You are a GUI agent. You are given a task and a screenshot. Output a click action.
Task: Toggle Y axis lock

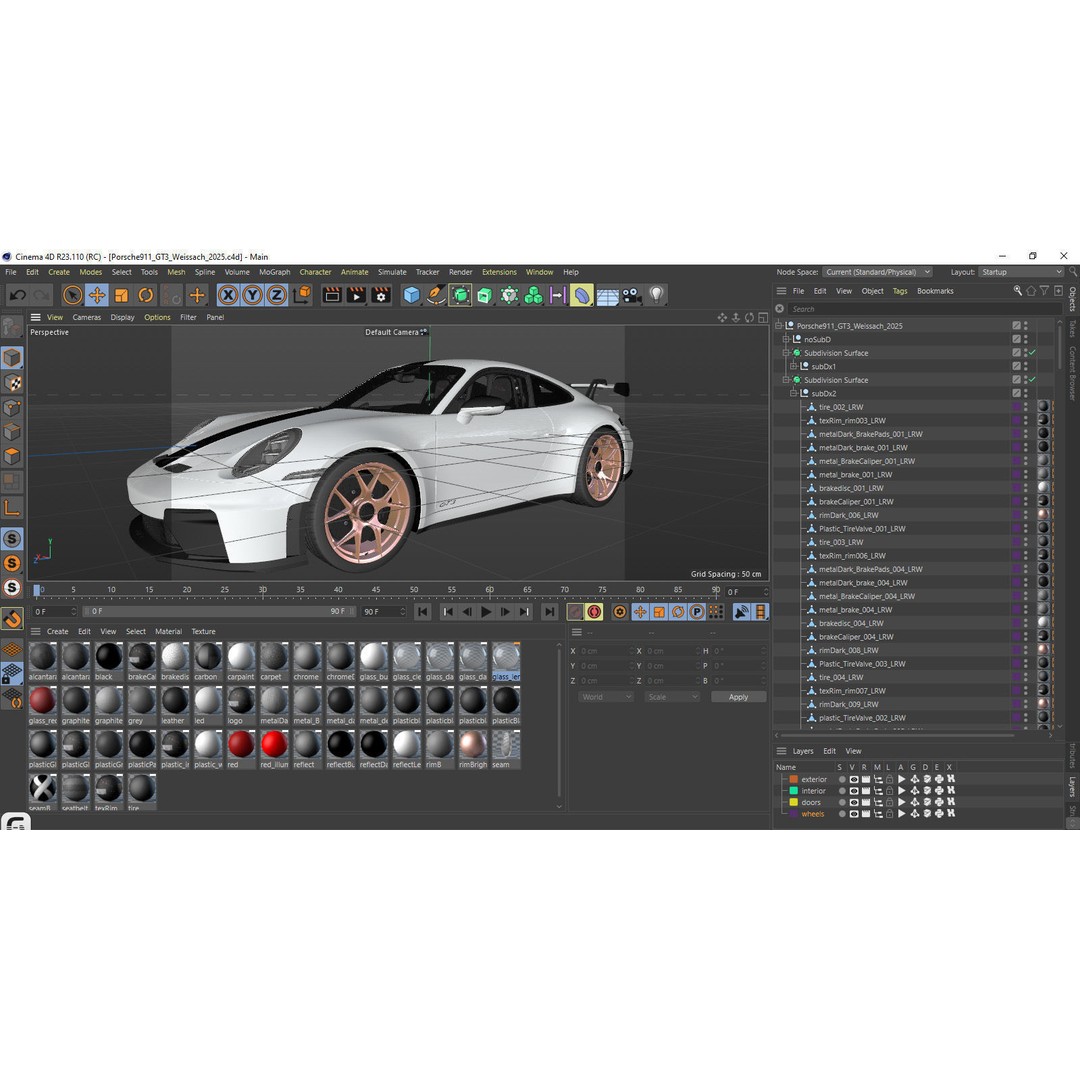[252, 295]
